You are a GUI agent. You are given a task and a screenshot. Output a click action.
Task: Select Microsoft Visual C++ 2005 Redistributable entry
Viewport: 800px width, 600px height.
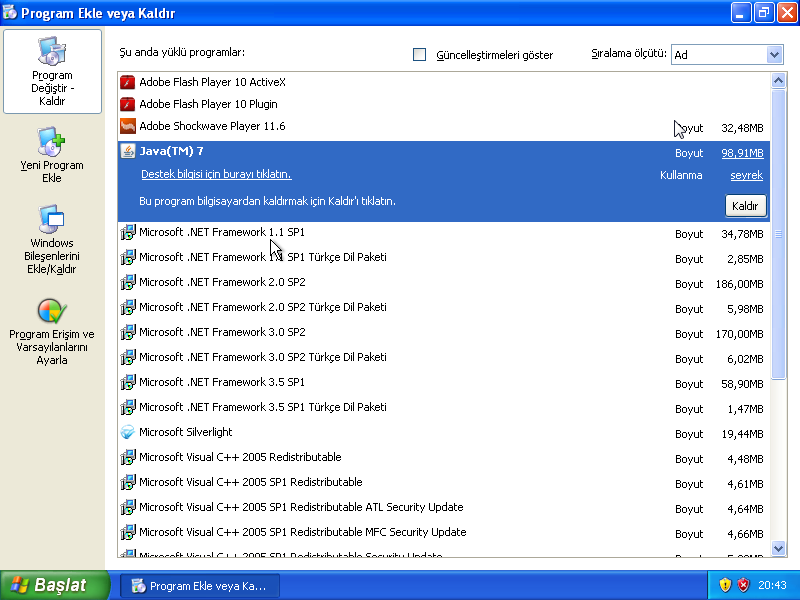[444, 458]
